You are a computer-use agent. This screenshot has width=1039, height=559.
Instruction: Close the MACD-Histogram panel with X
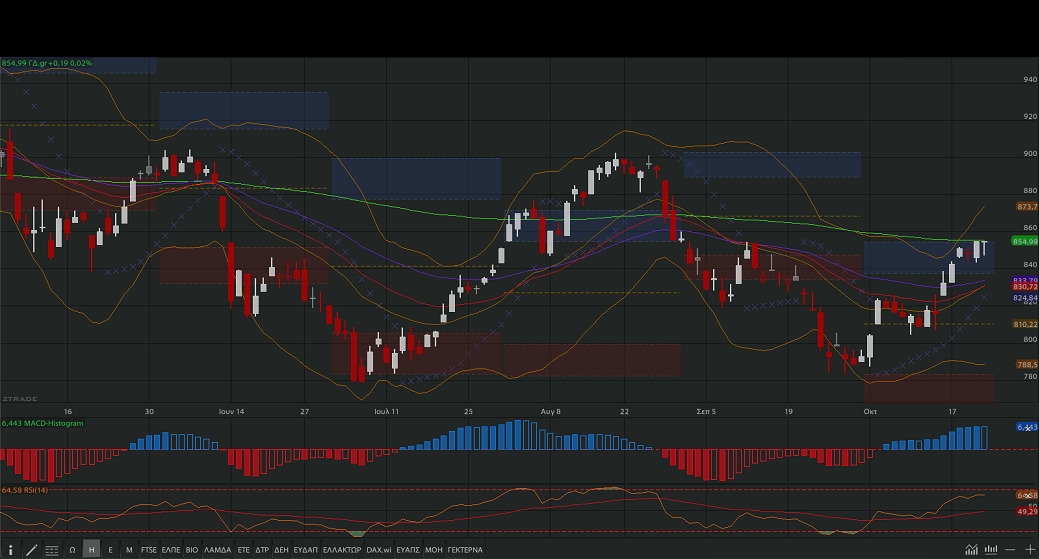1028,428
